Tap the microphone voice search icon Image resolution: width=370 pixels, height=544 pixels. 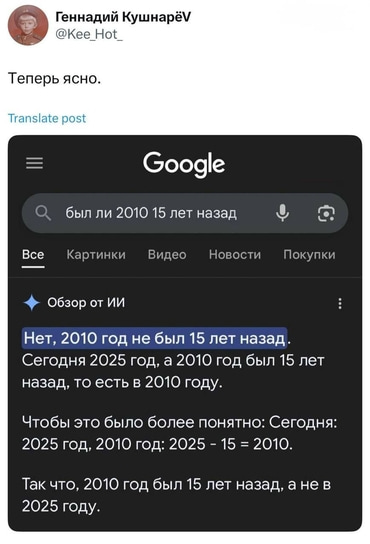coord(283,213)
